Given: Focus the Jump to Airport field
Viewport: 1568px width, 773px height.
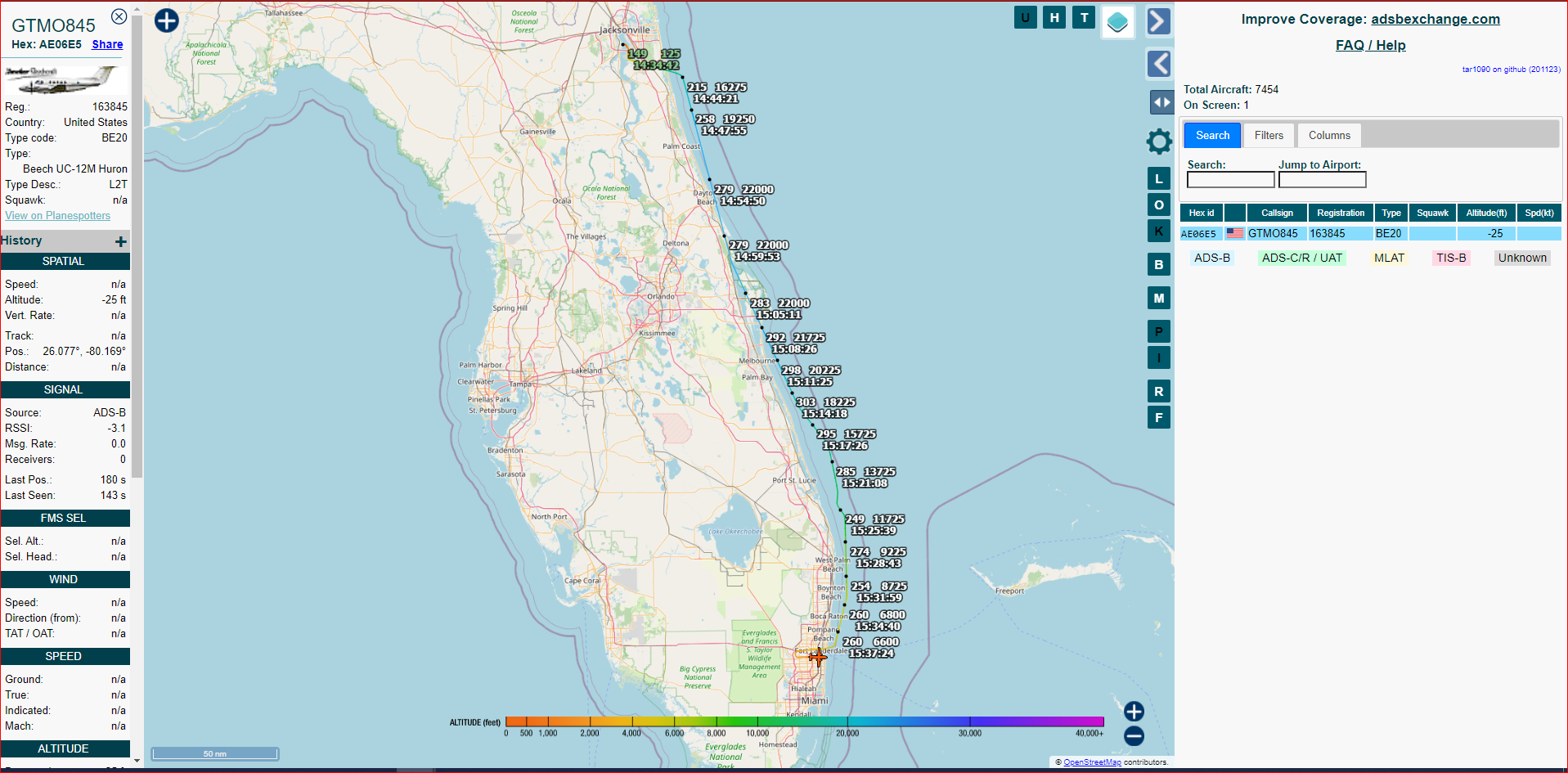Looking at the screenshot, I should [1323, 179].
